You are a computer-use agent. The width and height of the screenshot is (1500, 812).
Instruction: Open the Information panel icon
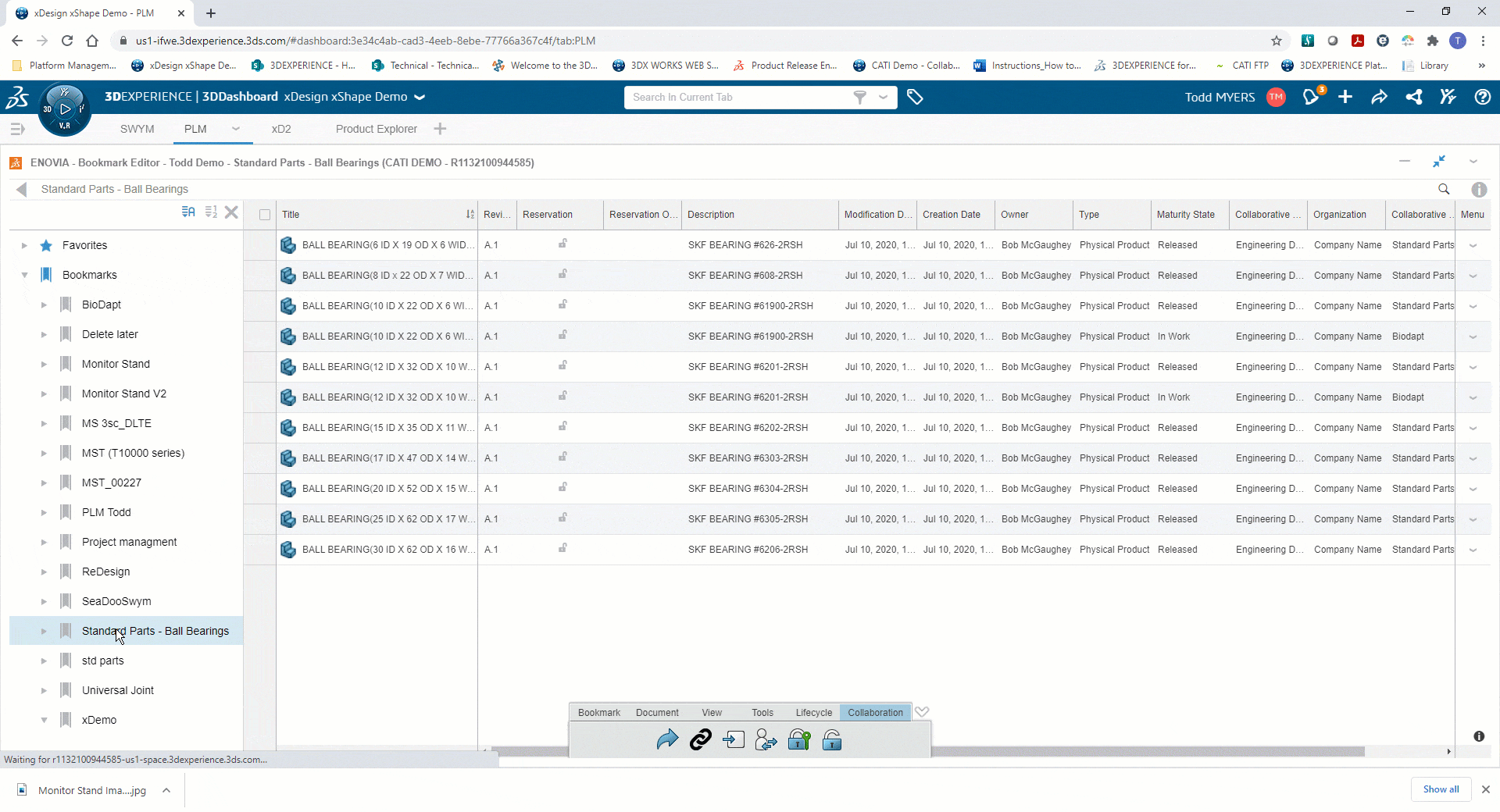tap(1479, 189)
